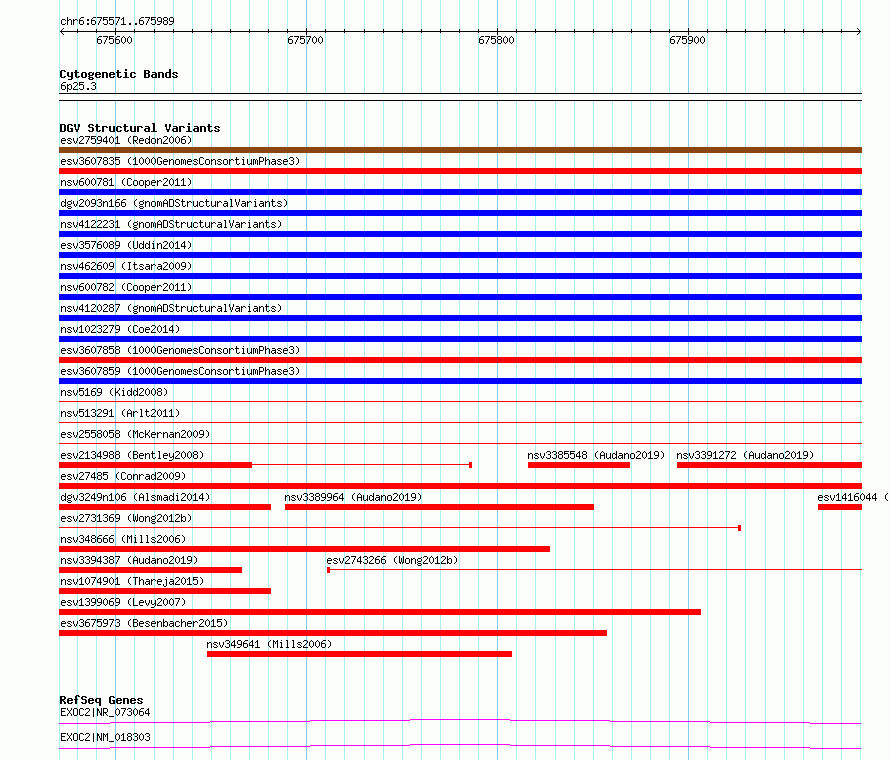The height and width of the screenshot is (760, 890).
Task: Select esv3675973 (Besenbacher2015) label
Action: pyautogui.click(x=144, y=623)
